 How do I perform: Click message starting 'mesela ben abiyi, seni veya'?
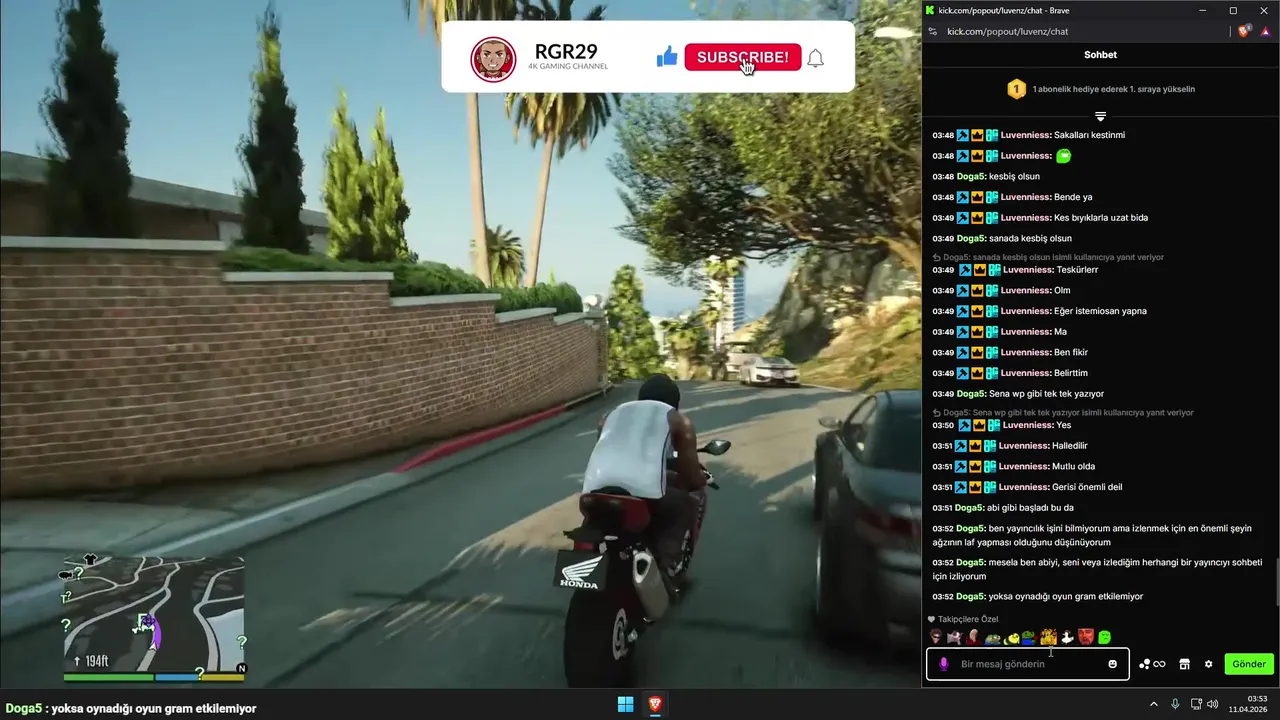(1097, 569)
